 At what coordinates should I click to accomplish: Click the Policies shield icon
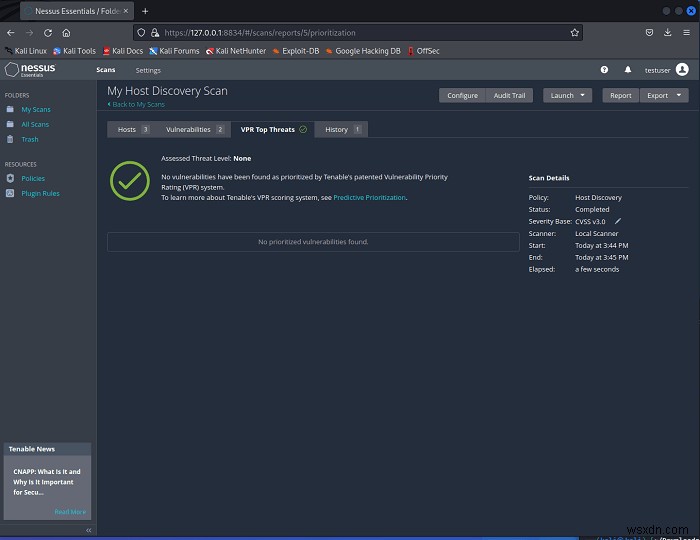coord(10,178)
